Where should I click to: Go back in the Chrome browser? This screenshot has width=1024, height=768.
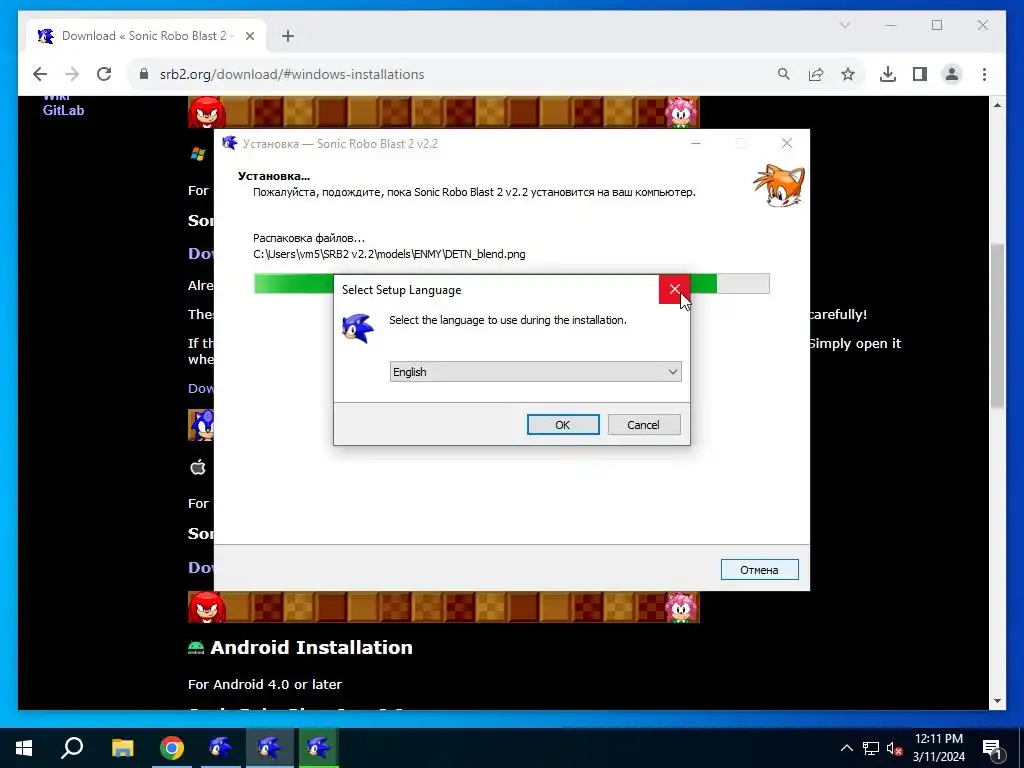40,74
